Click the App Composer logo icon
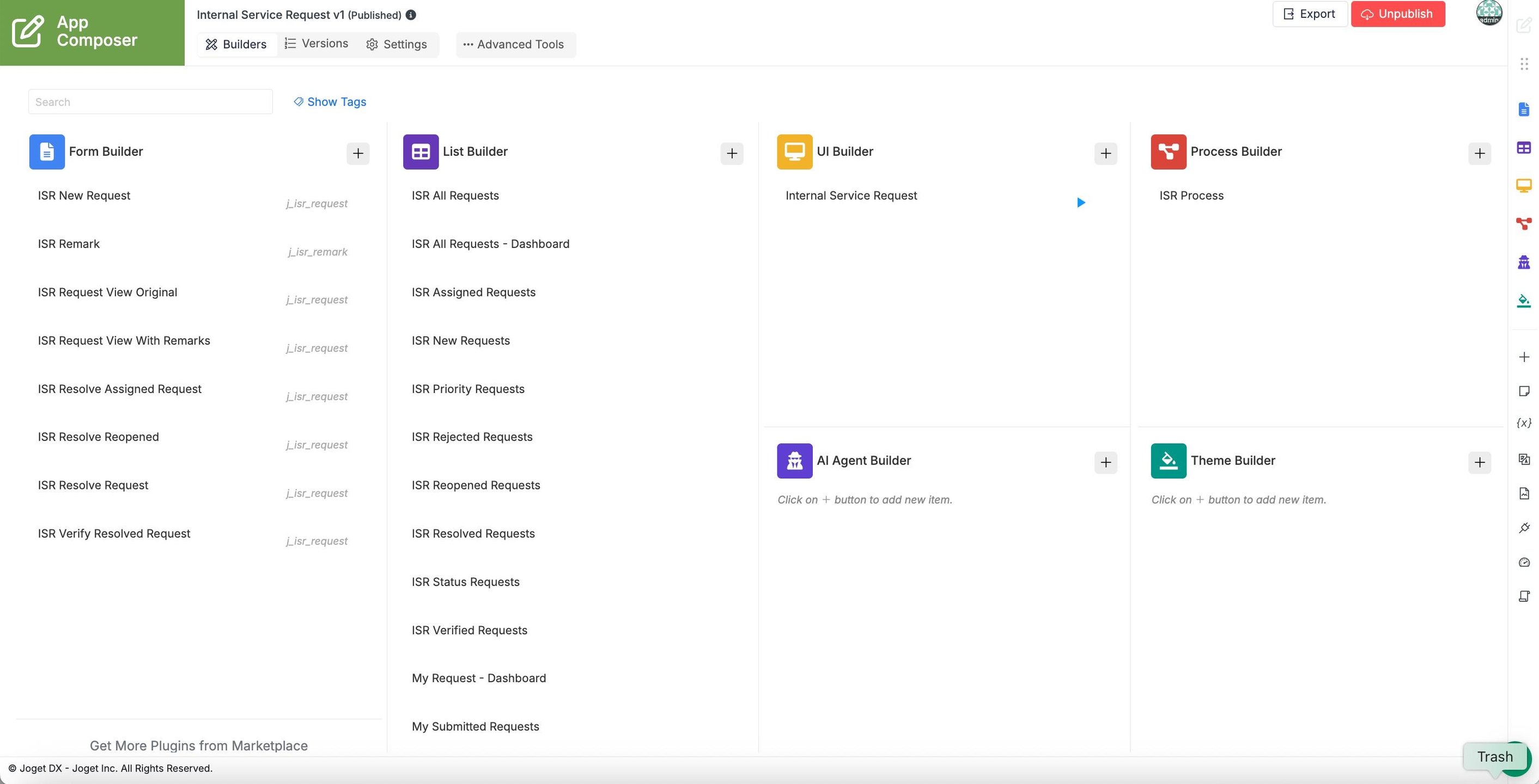The image size is (1539, 784). tap(27, 31)
